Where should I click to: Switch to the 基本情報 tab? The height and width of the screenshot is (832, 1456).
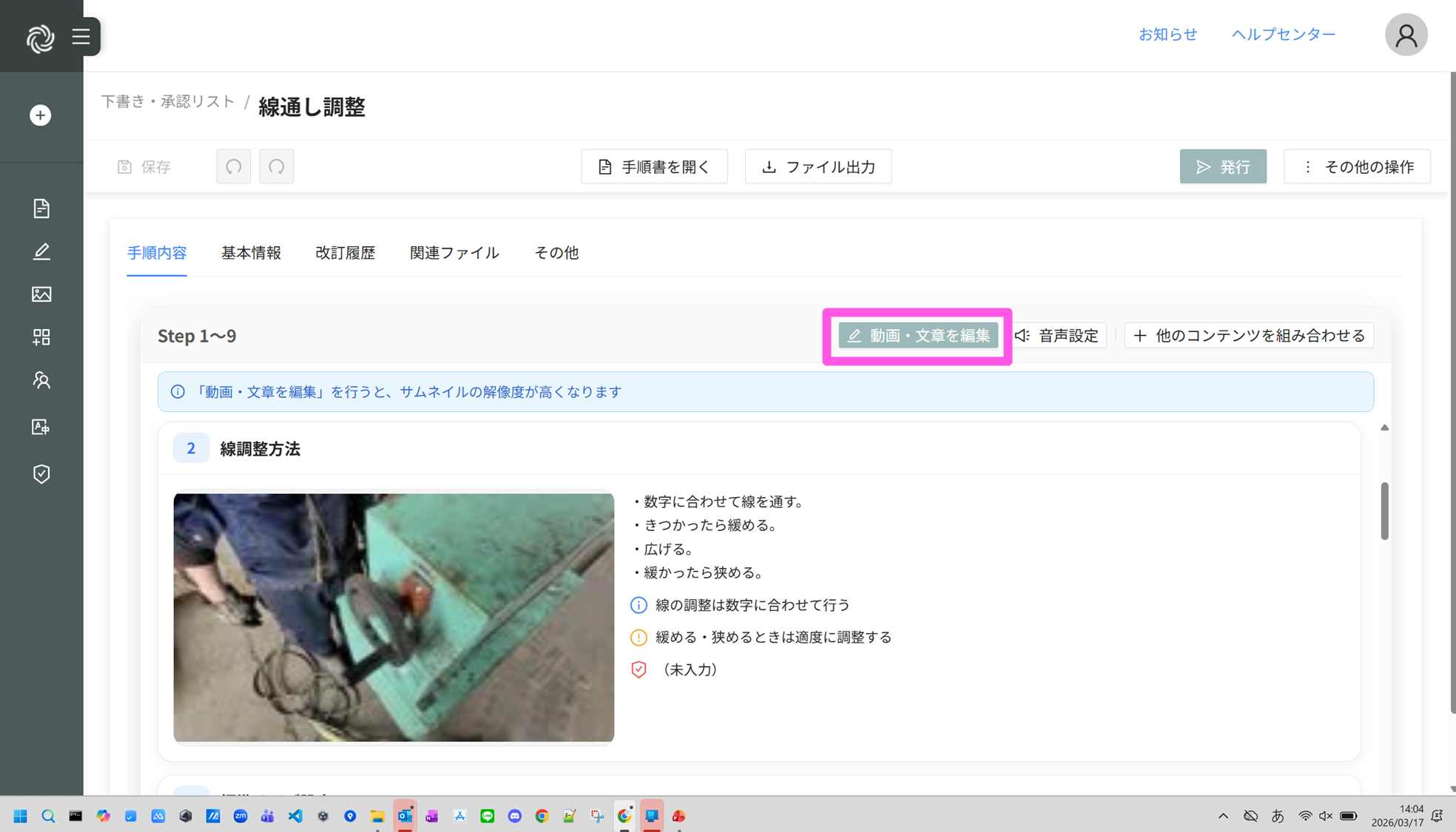(251, 253)
